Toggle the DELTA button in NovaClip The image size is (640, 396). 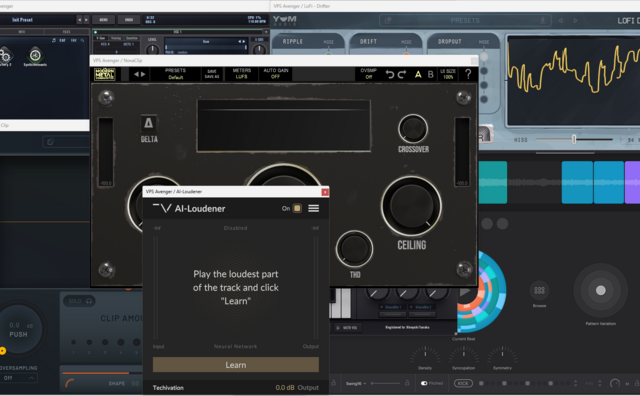(149, 123)
